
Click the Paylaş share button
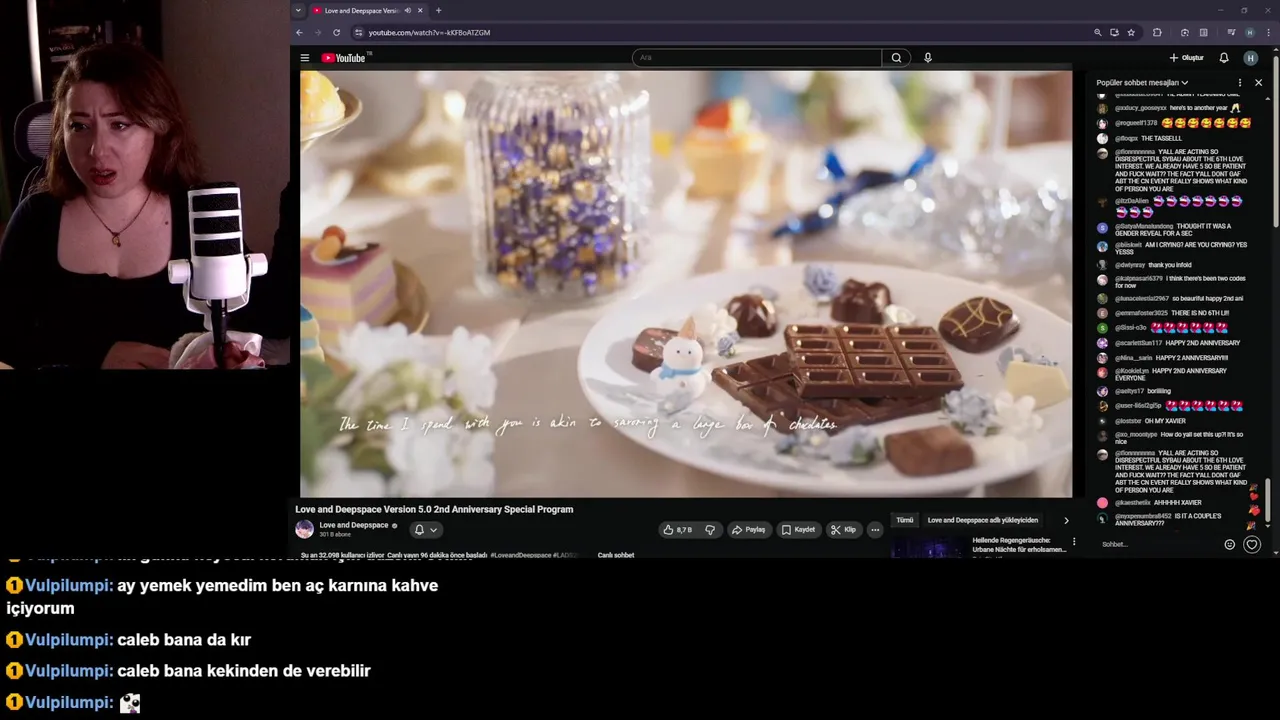tap(748, 530)
